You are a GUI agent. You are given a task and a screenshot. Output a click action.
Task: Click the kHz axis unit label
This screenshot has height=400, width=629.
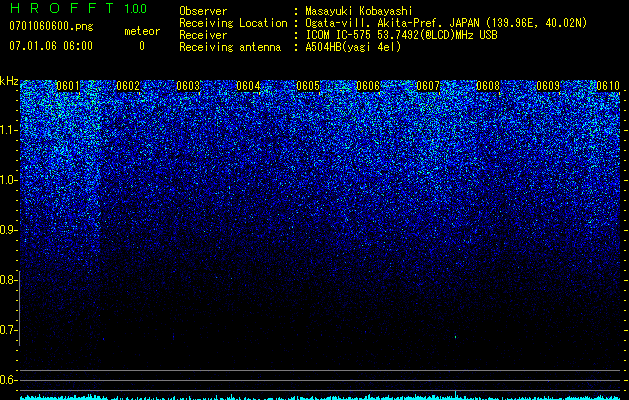9,81
